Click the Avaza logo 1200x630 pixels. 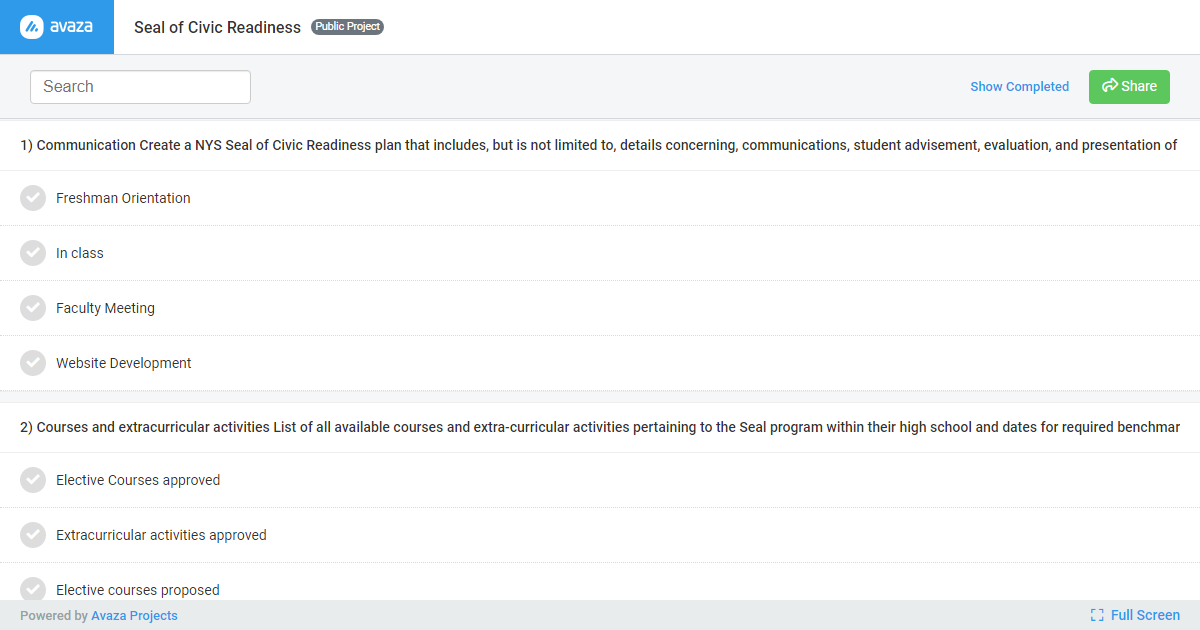click(57, 27)
